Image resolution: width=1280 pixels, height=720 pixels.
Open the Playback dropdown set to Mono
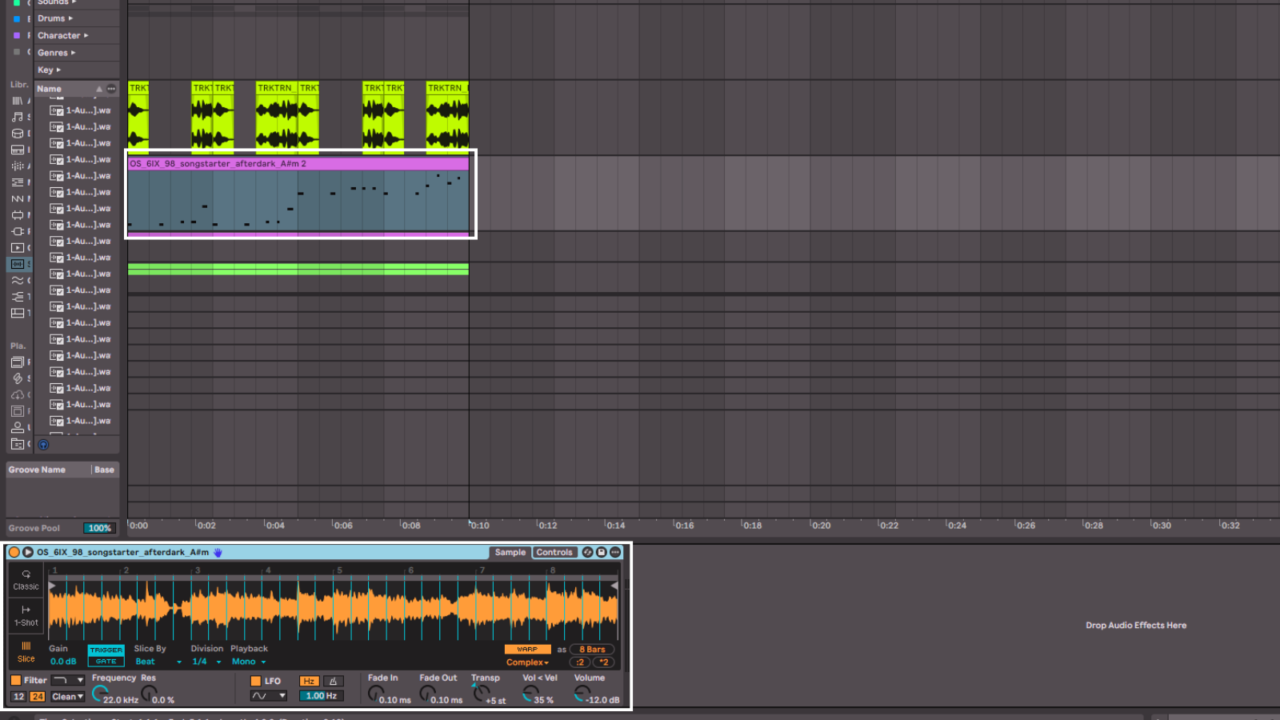pyautogui.click(x=249, y=661)
